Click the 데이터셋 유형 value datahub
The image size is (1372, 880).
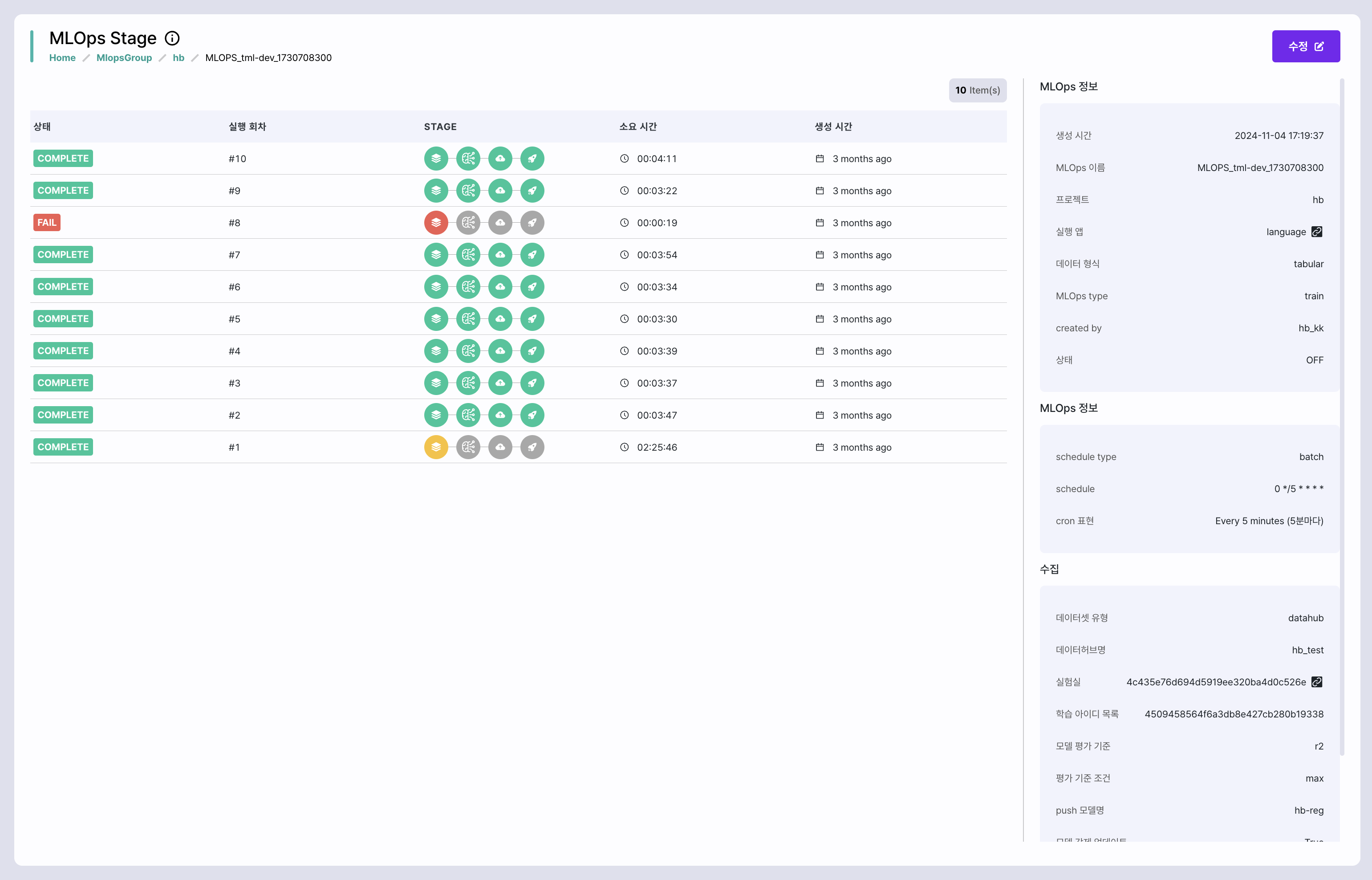coord(1306,618)
